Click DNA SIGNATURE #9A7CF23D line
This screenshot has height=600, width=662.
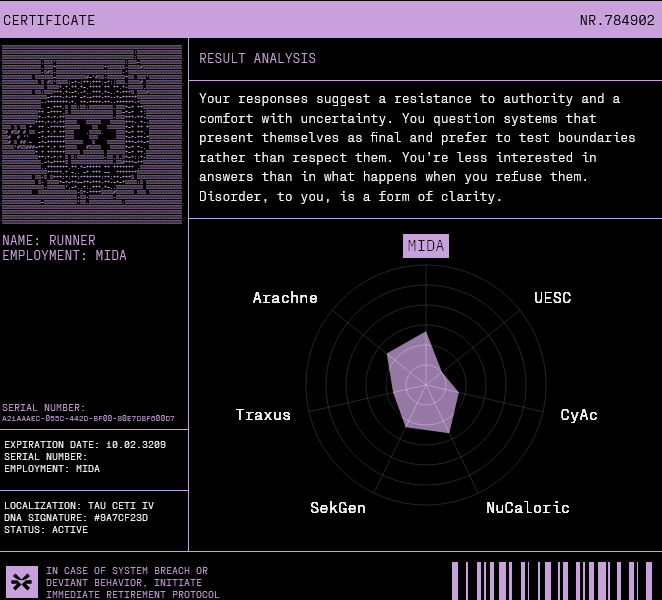(x=76, y=518)
